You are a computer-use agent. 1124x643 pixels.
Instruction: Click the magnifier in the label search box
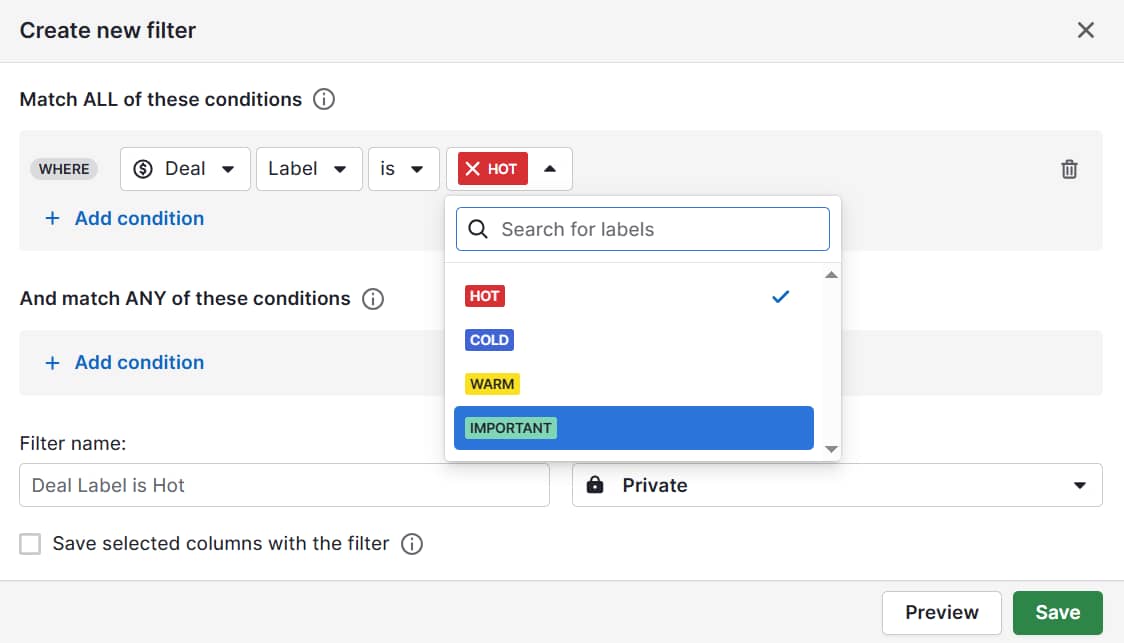tap(478, 229)
